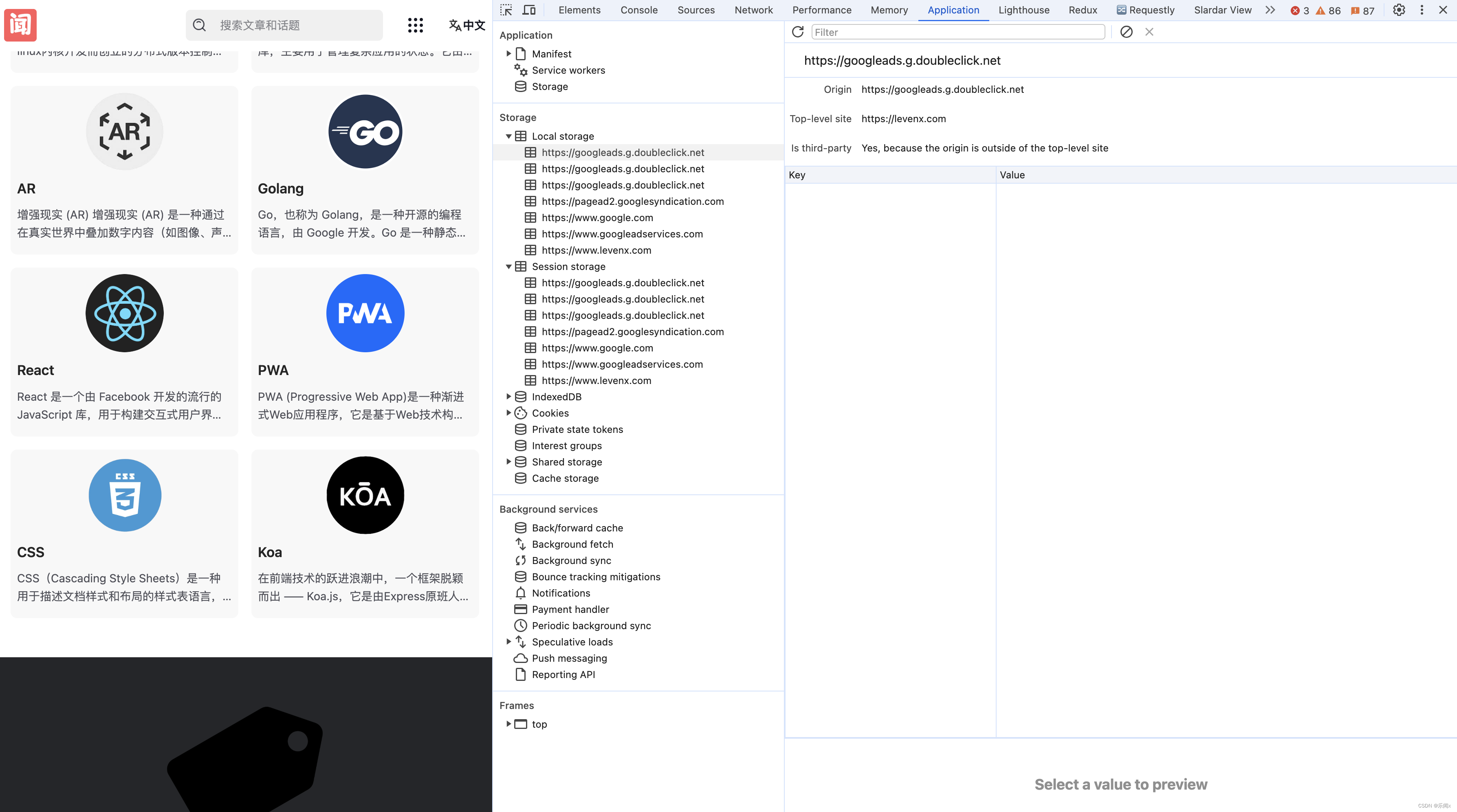The image size is (1457, 812).
Task: Click the warnings count 86 icon
Action: point(1320,11)
